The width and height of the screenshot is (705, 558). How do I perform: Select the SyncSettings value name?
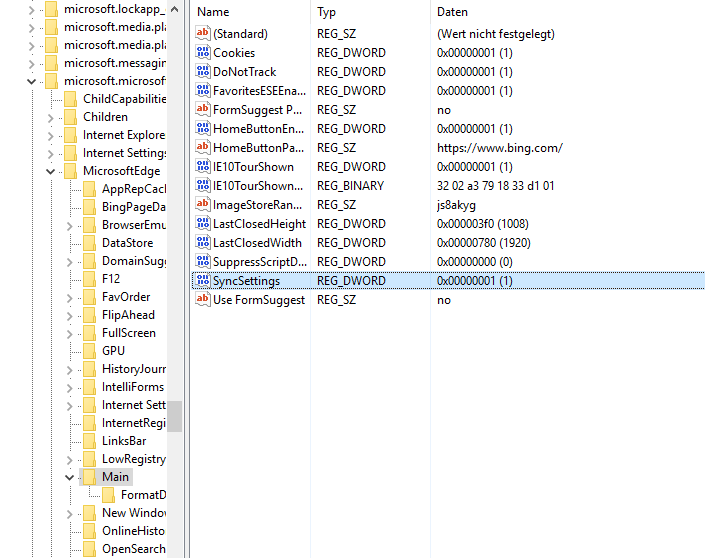tap(246, 281)
